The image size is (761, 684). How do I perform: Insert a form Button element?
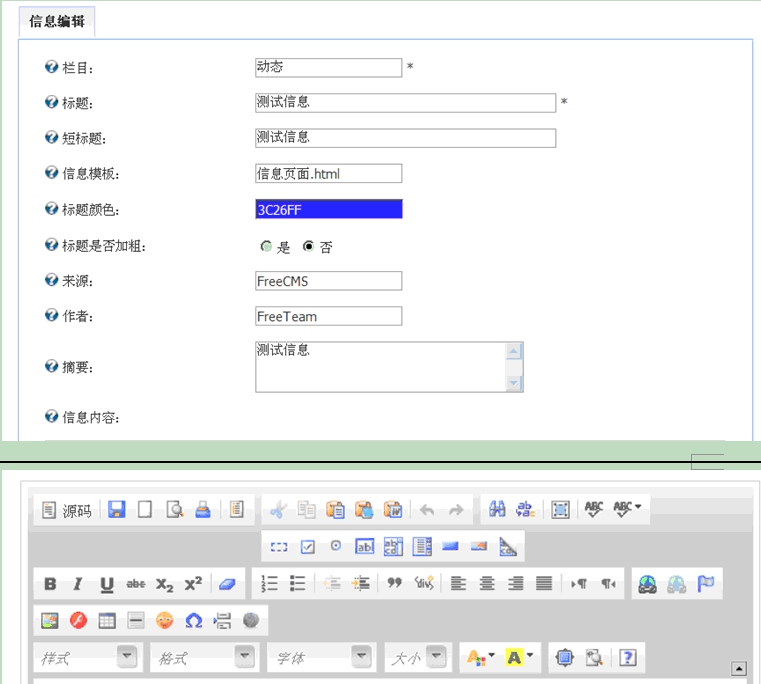coord(450,547)
